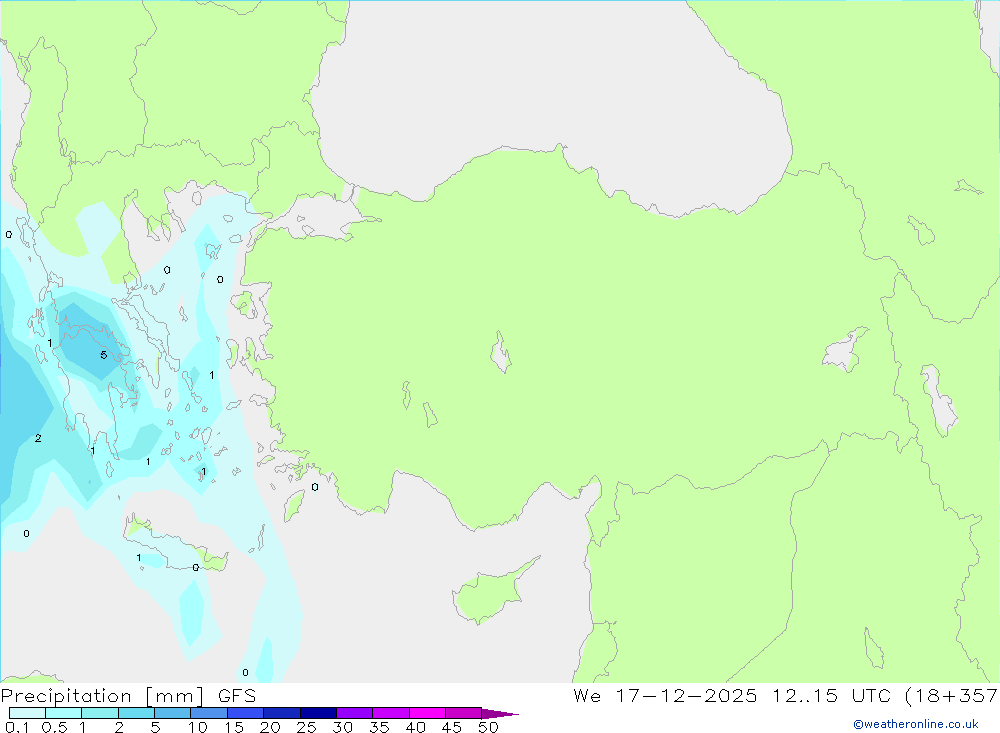
Task: Click the '5' precipitation value on the map
Action: (x=103, y=355)
